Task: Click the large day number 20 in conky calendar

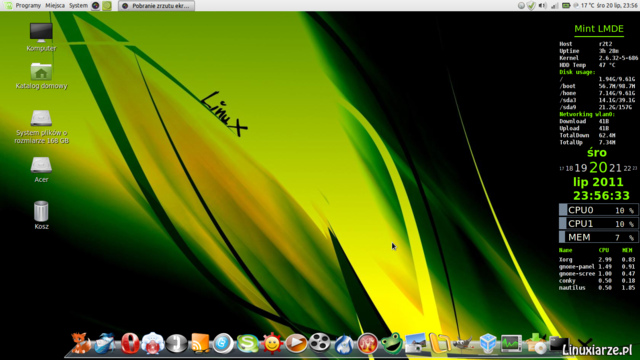Action: click(598, 167)
